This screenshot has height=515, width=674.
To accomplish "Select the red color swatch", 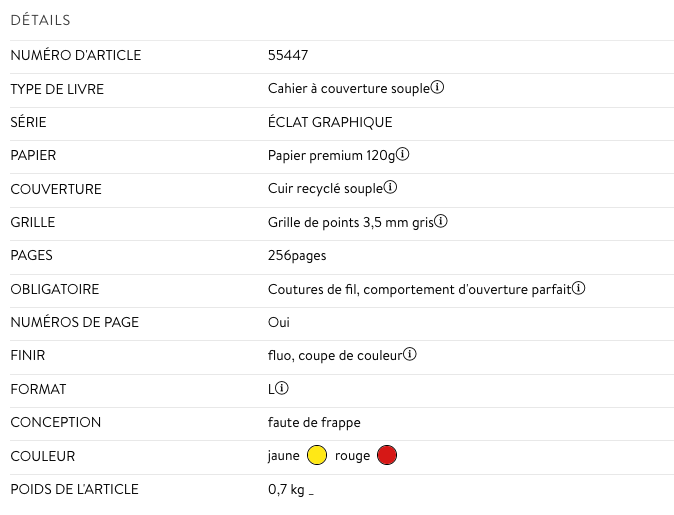I will pyautogui.click(x=387, y=456).
